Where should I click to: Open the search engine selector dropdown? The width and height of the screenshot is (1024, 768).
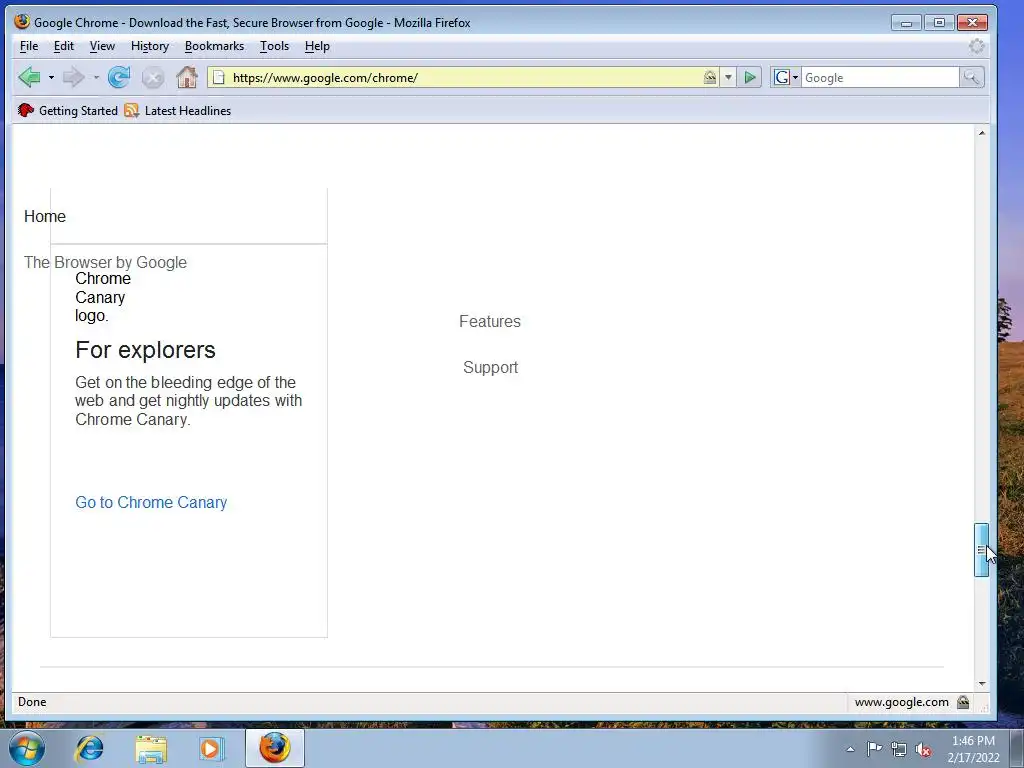click(x=786, y=78)
